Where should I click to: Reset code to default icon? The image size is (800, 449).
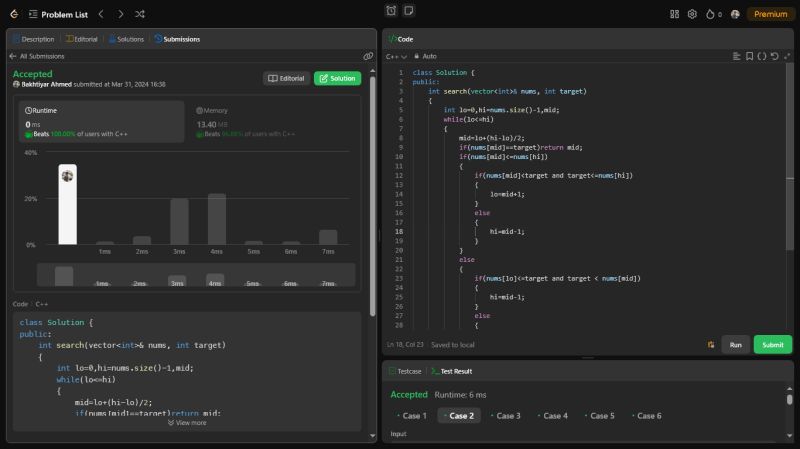pyautogui.click(x=773, y=56)
